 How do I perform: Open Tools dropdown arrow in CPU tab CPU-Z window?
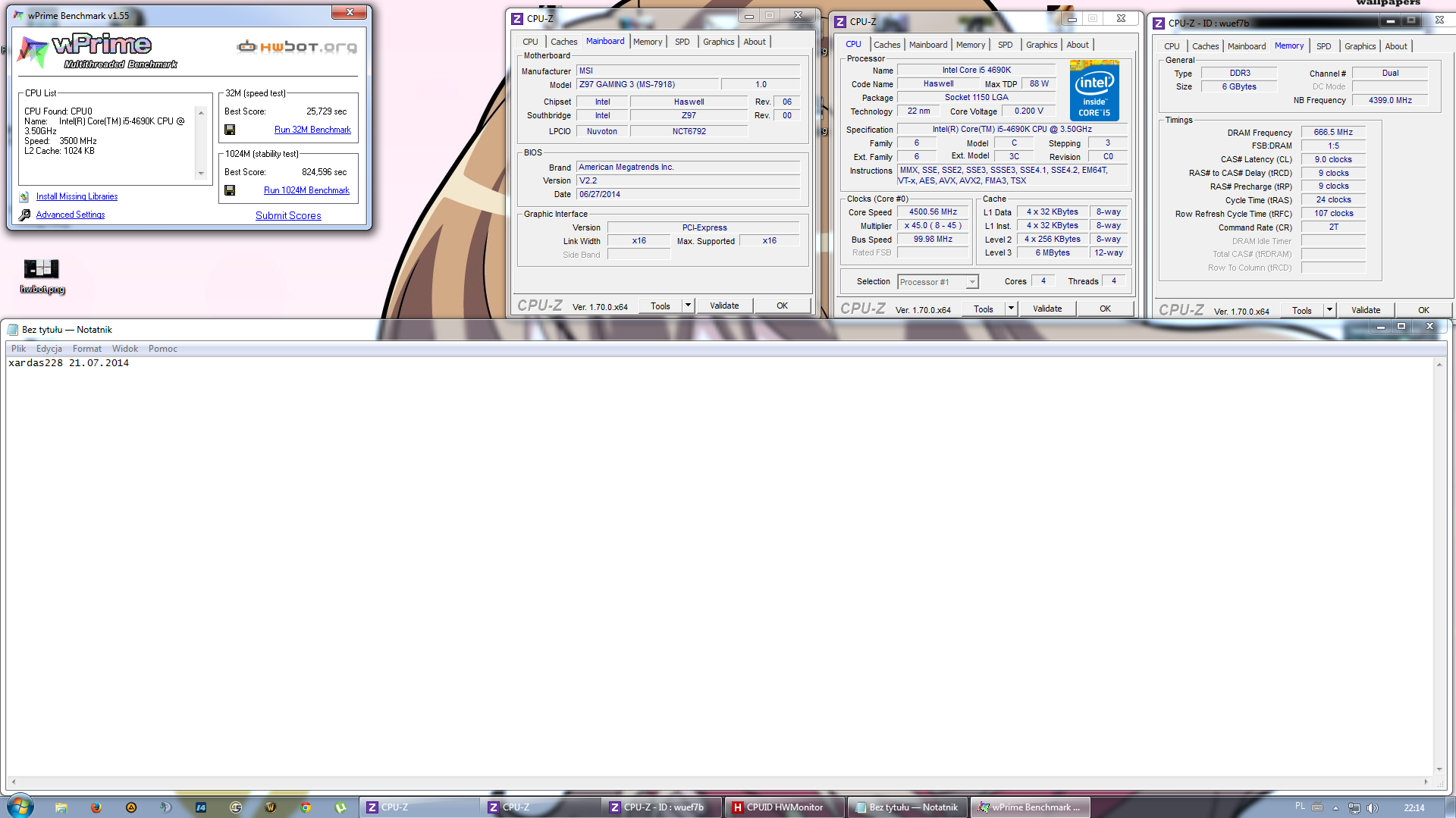coord(1011,309)
